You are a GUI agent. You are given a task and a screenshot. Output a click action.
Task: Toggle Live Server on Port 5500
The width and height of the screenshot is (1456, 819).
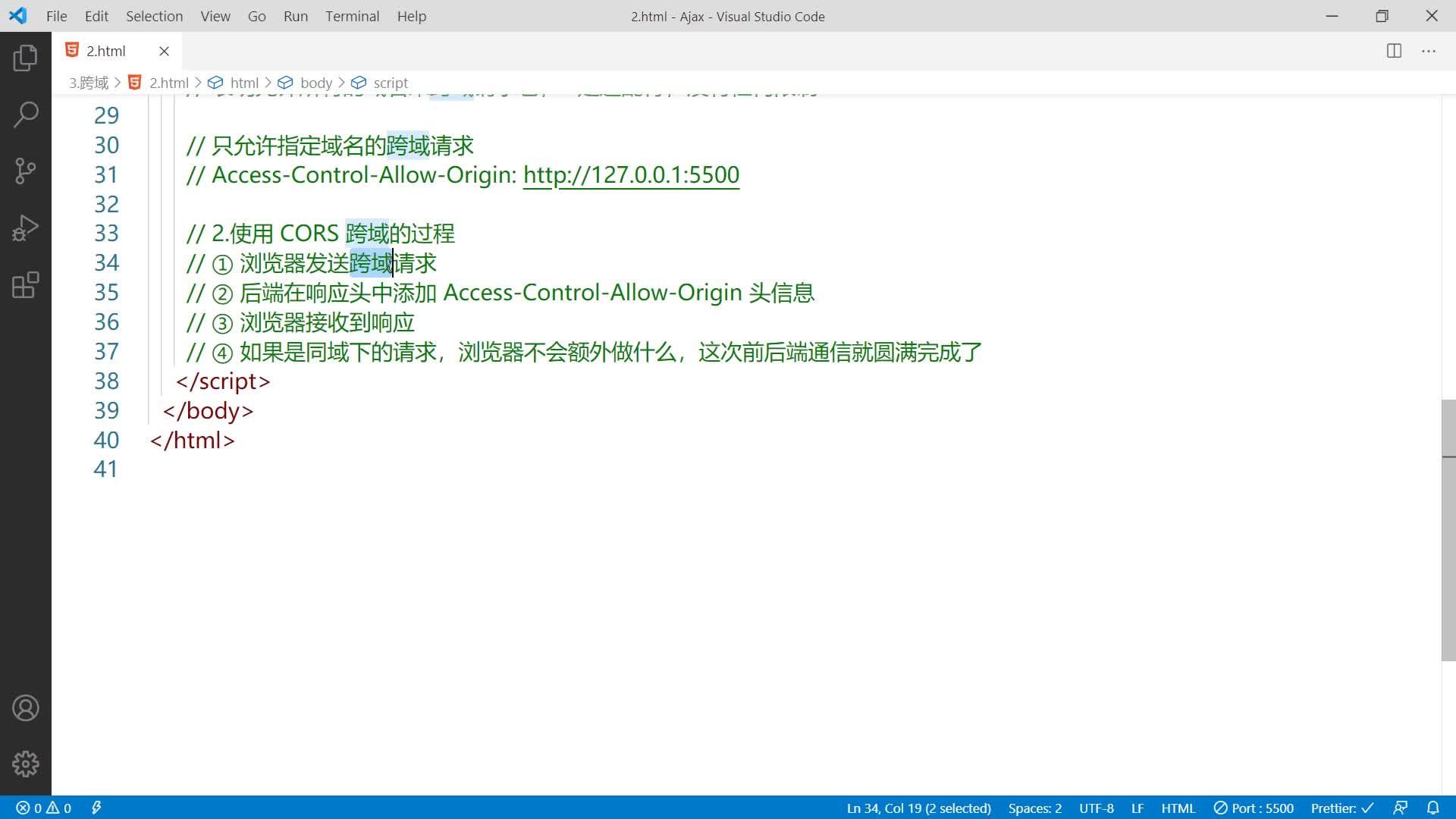pyautogui.click(x=1254, y=808)
